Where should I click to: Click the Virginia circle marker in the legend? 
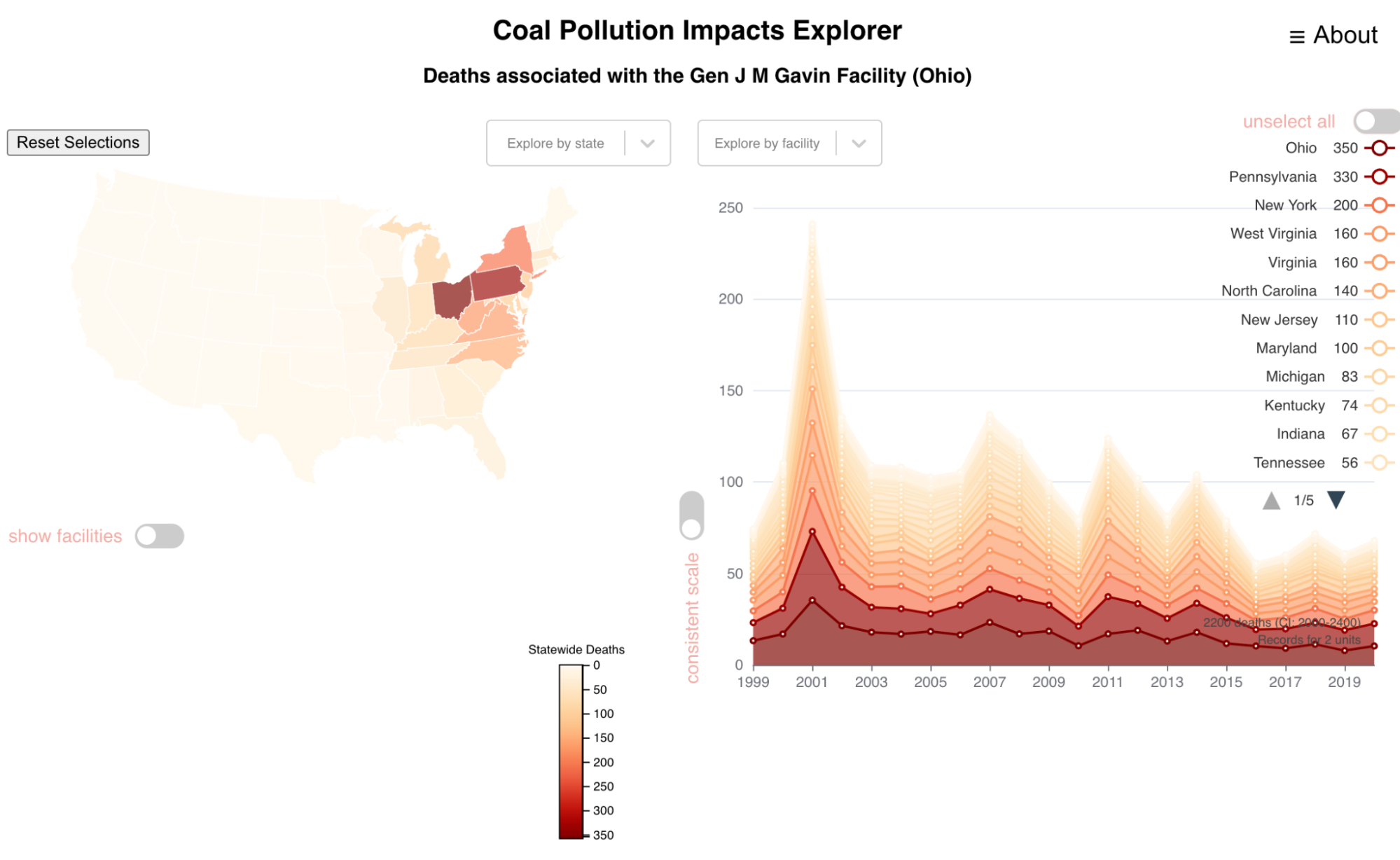tap(1378, 262)
